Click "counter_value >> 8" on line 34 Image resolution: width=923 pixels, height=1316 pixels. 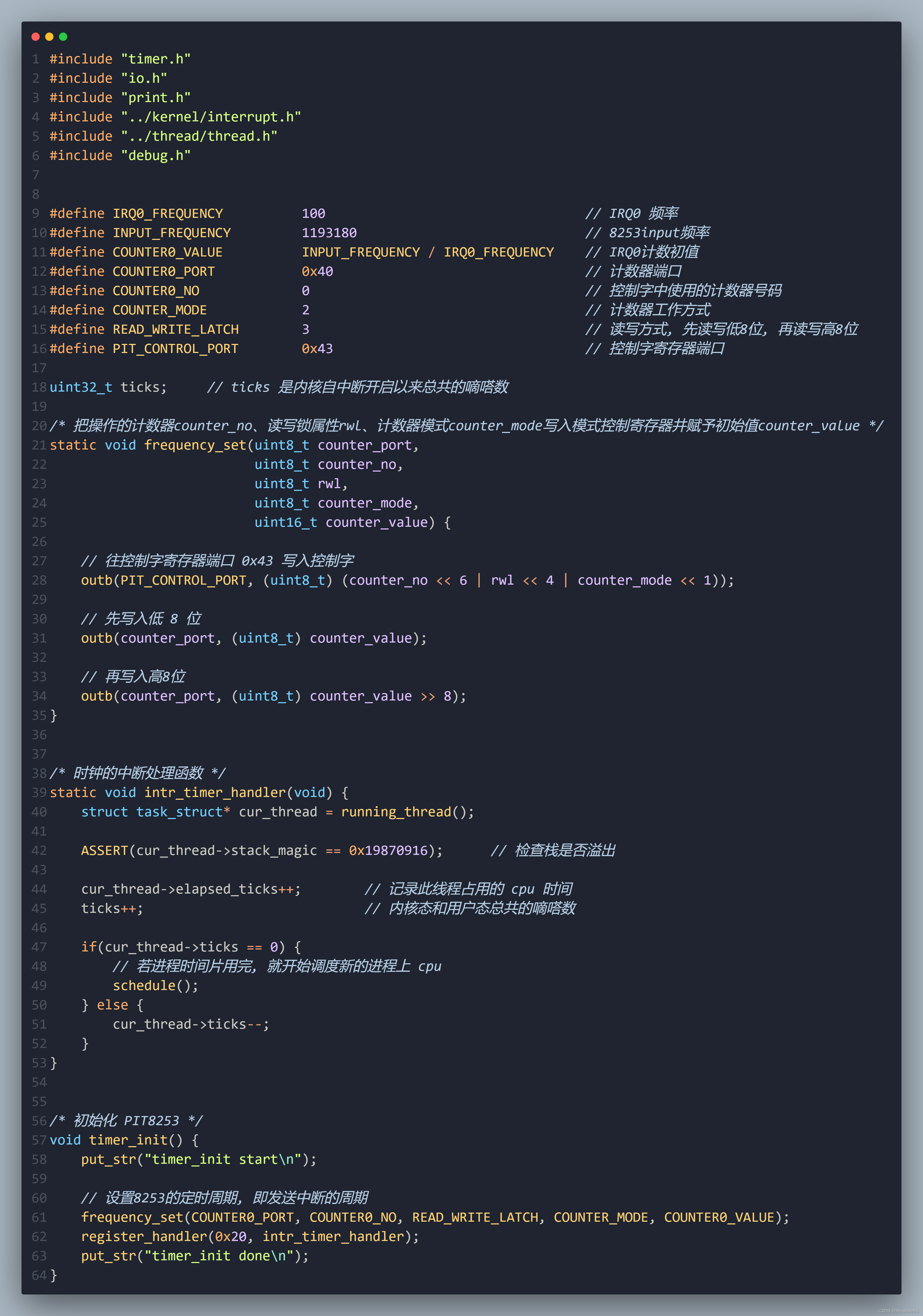tap(381, 696)
